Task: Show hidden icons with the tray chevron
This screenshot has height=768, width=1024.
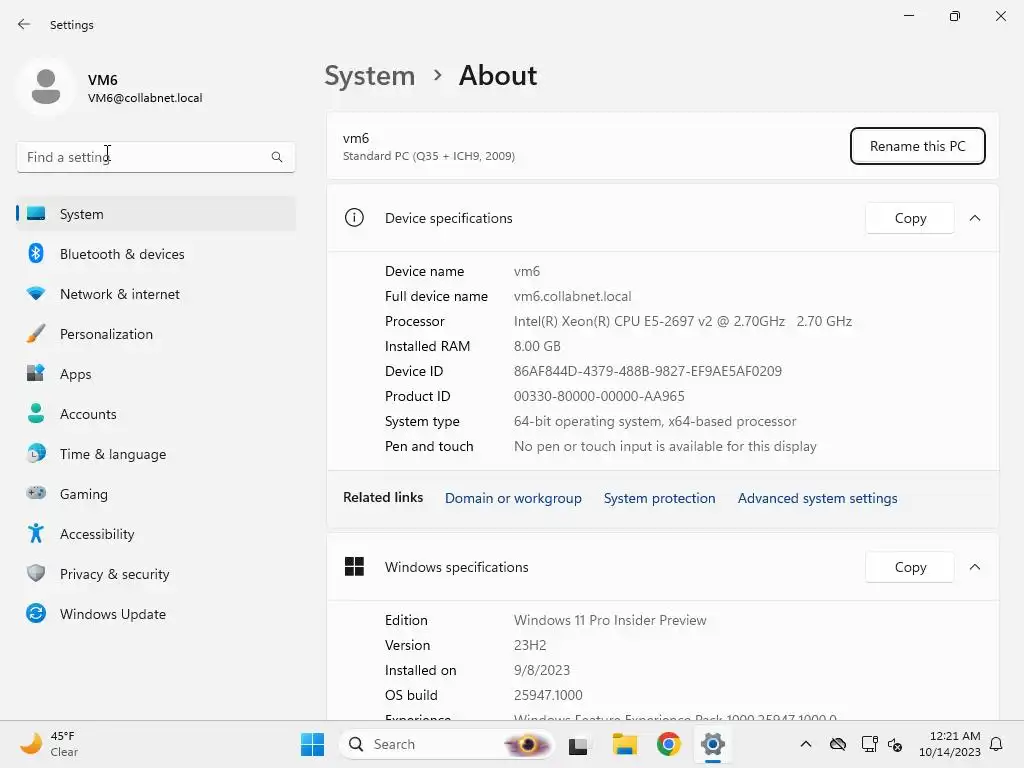Action: (x=806, y=744)
